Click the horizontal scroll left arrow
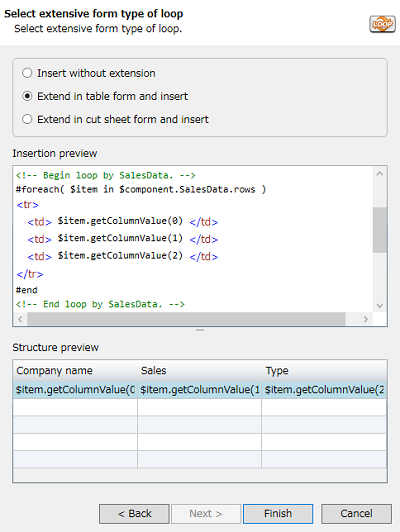This screenshot has width=400, height=532. click(x=20, y=319)
